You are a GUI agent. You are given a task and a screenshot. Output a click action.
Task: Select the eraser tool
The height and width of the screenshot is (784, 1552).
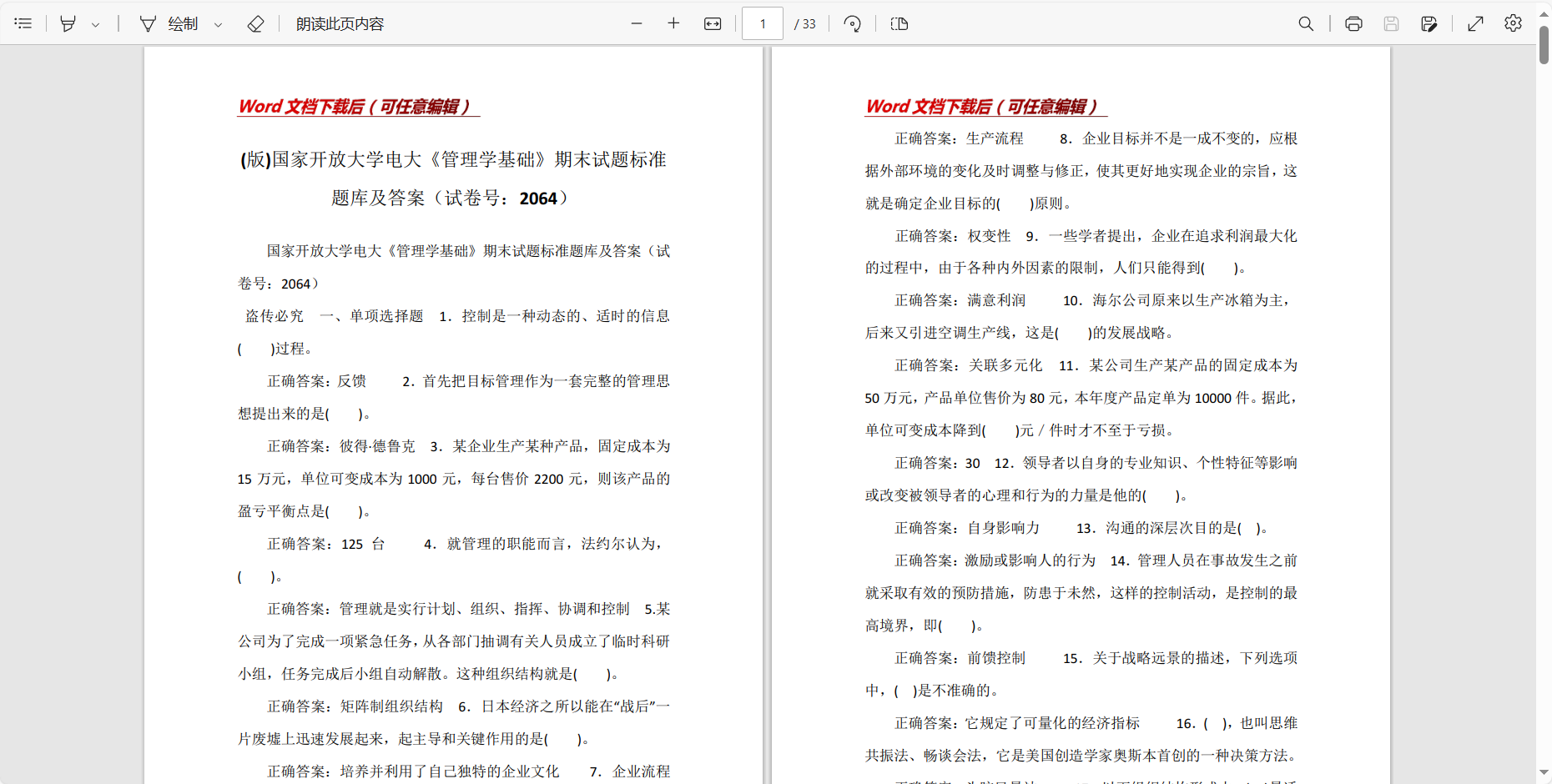click(x=255, y=23)
